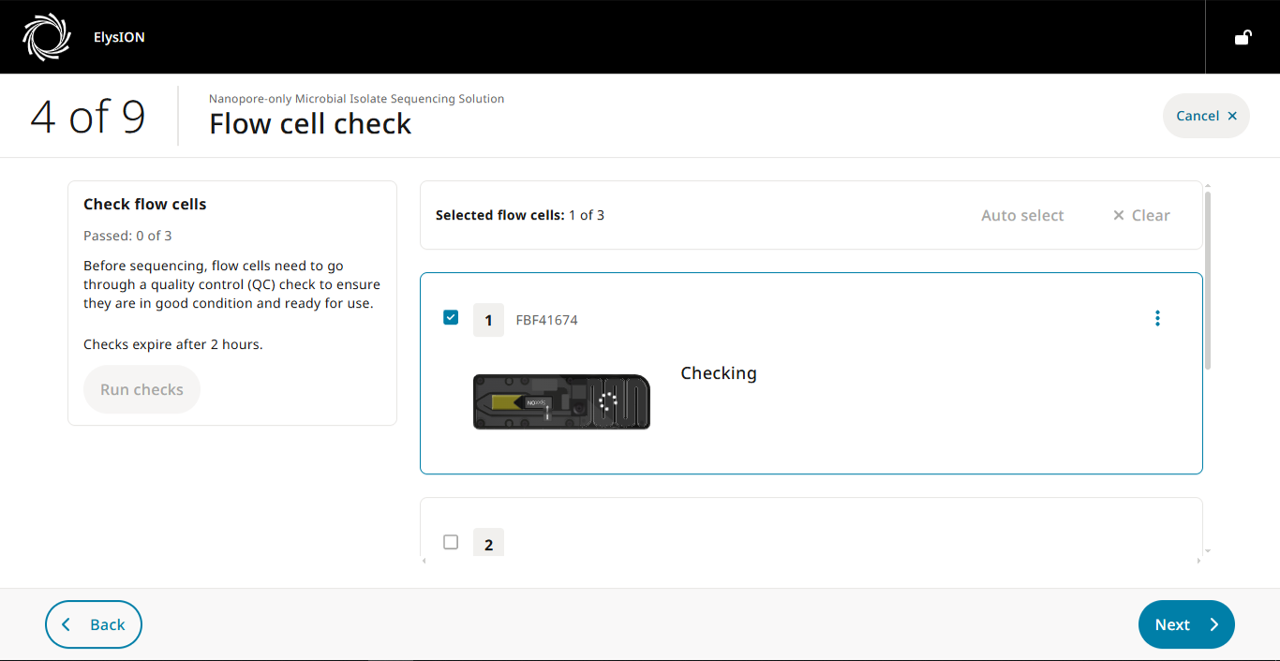Click 'Nanopore-only Microbial Isolate Sequencing Solution' subtitle

point(356,99)
